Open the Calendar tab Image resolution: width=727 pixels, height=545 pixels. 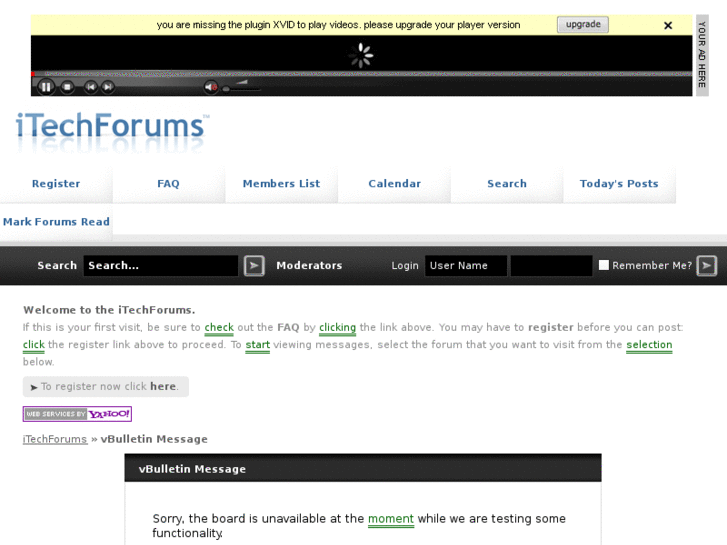tap(395, 184)
